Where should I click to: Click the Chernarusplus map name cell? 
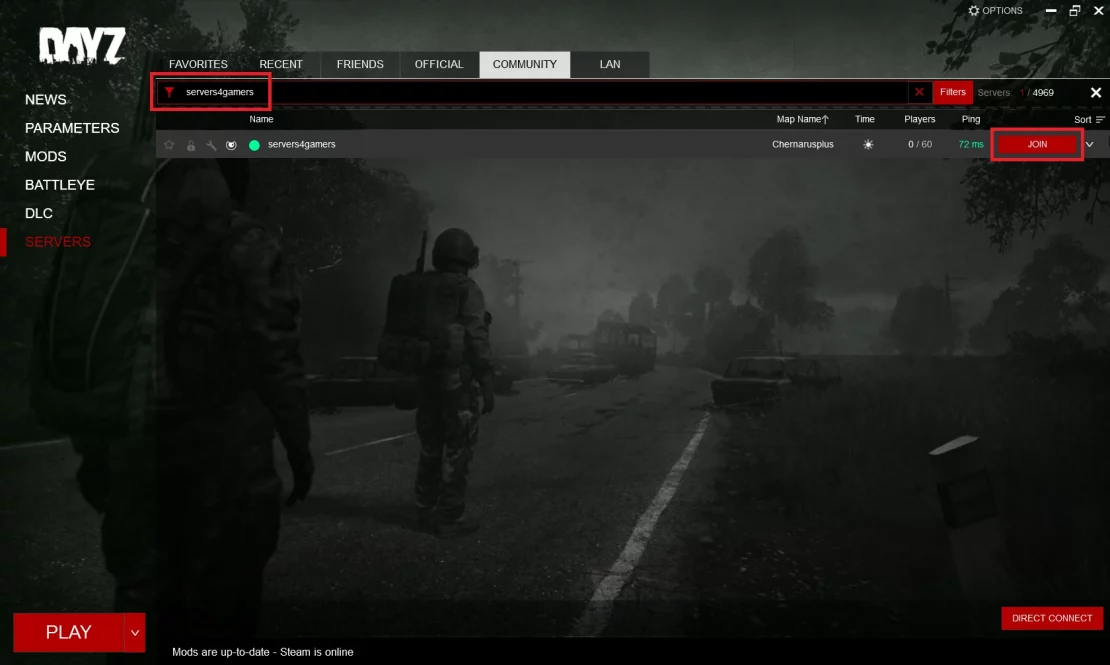click(803, 144)
